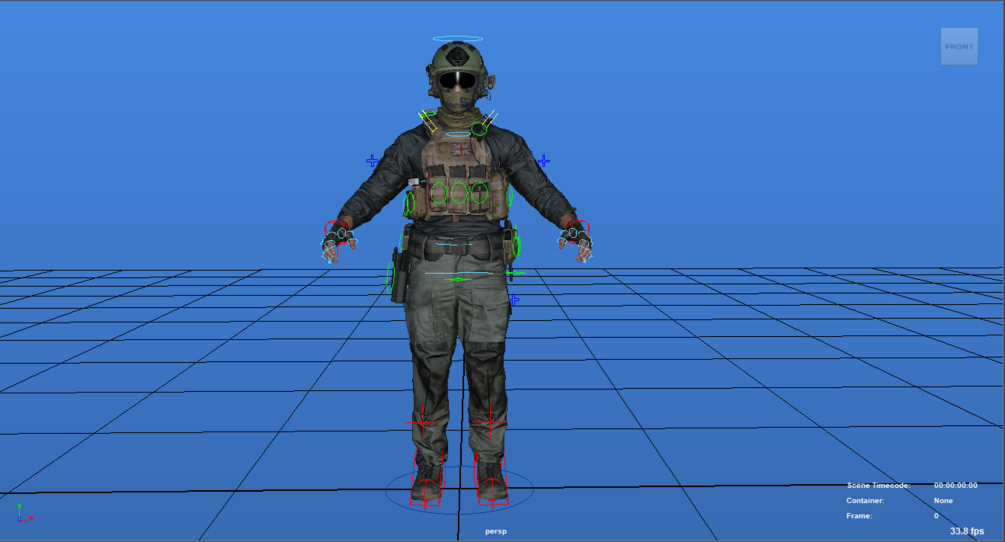Screen dimensions: 1005x542
Task: Select the cyan line control on the belt buckle
Action: (454, 244)
